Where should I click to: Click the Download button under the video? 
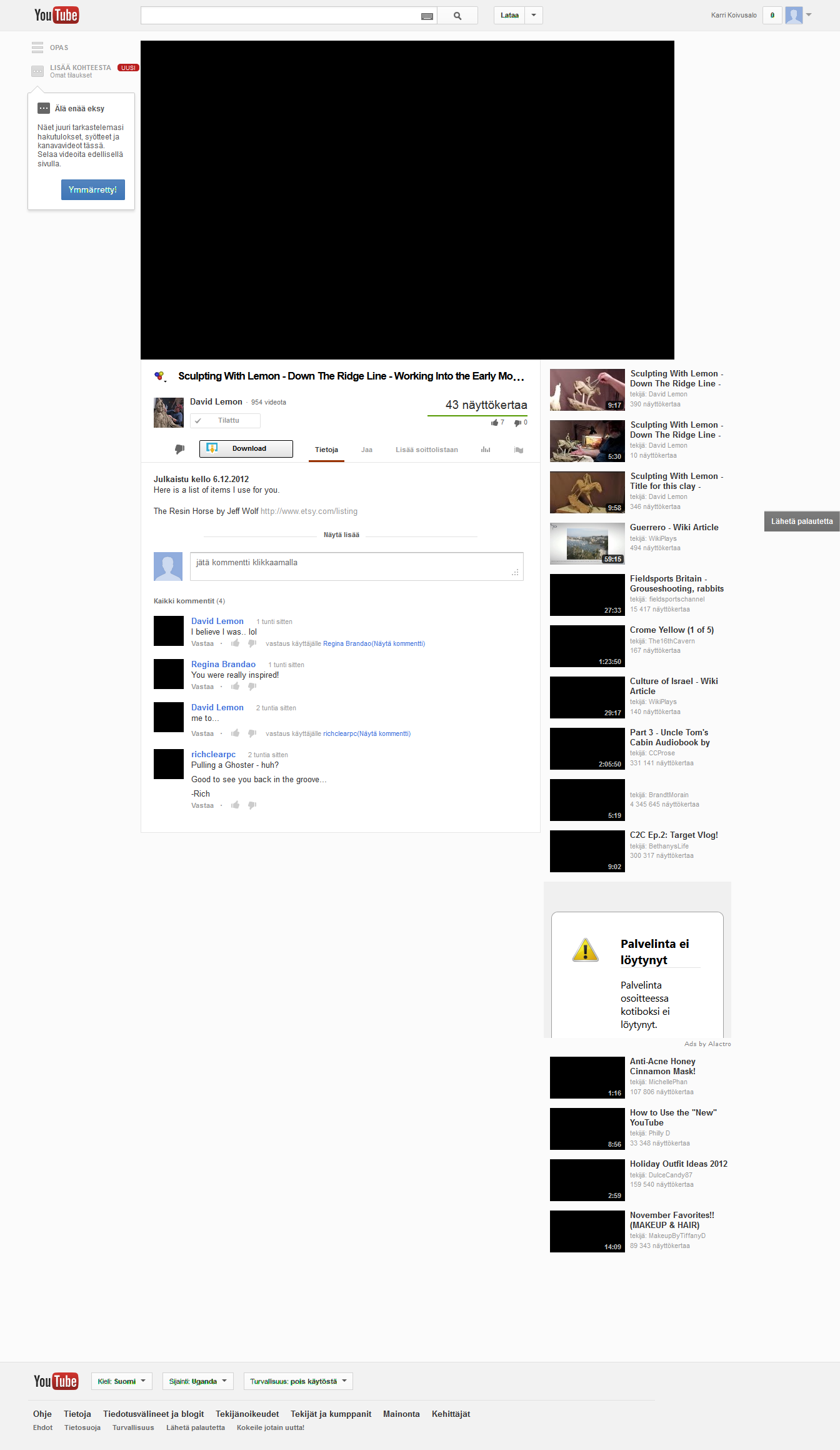(x=246, y=449)
